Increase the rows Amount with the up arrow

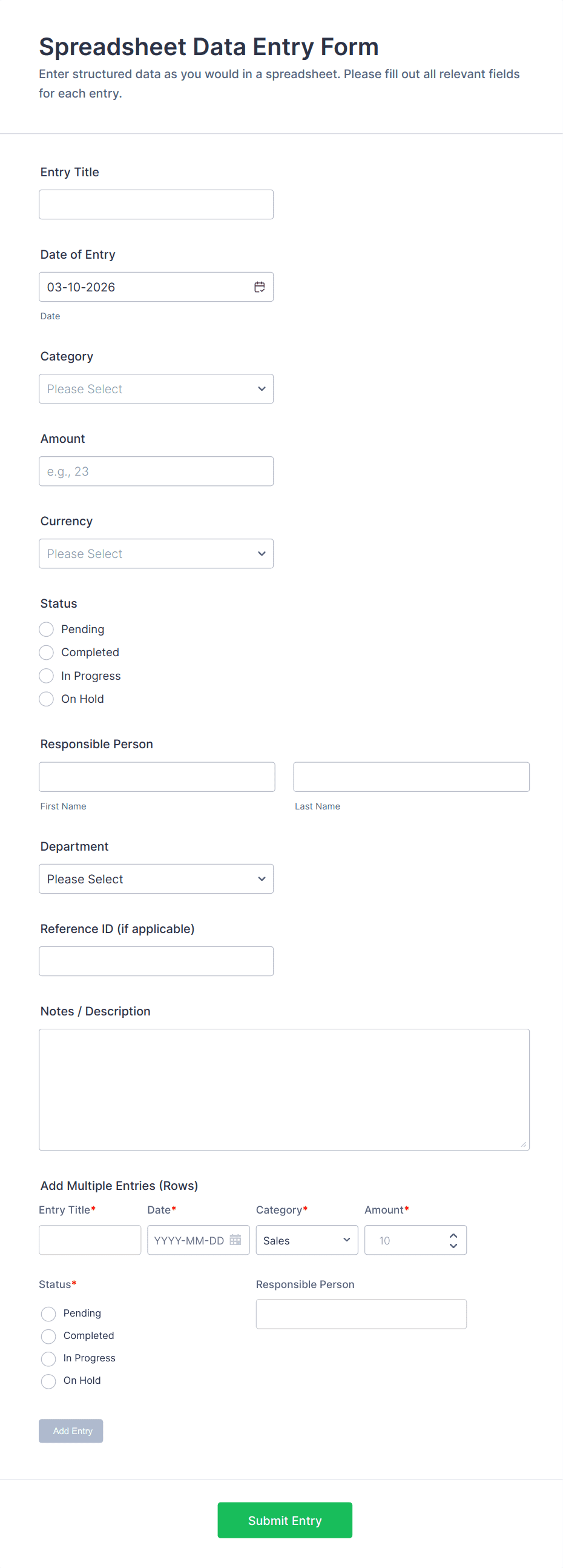453,1235
